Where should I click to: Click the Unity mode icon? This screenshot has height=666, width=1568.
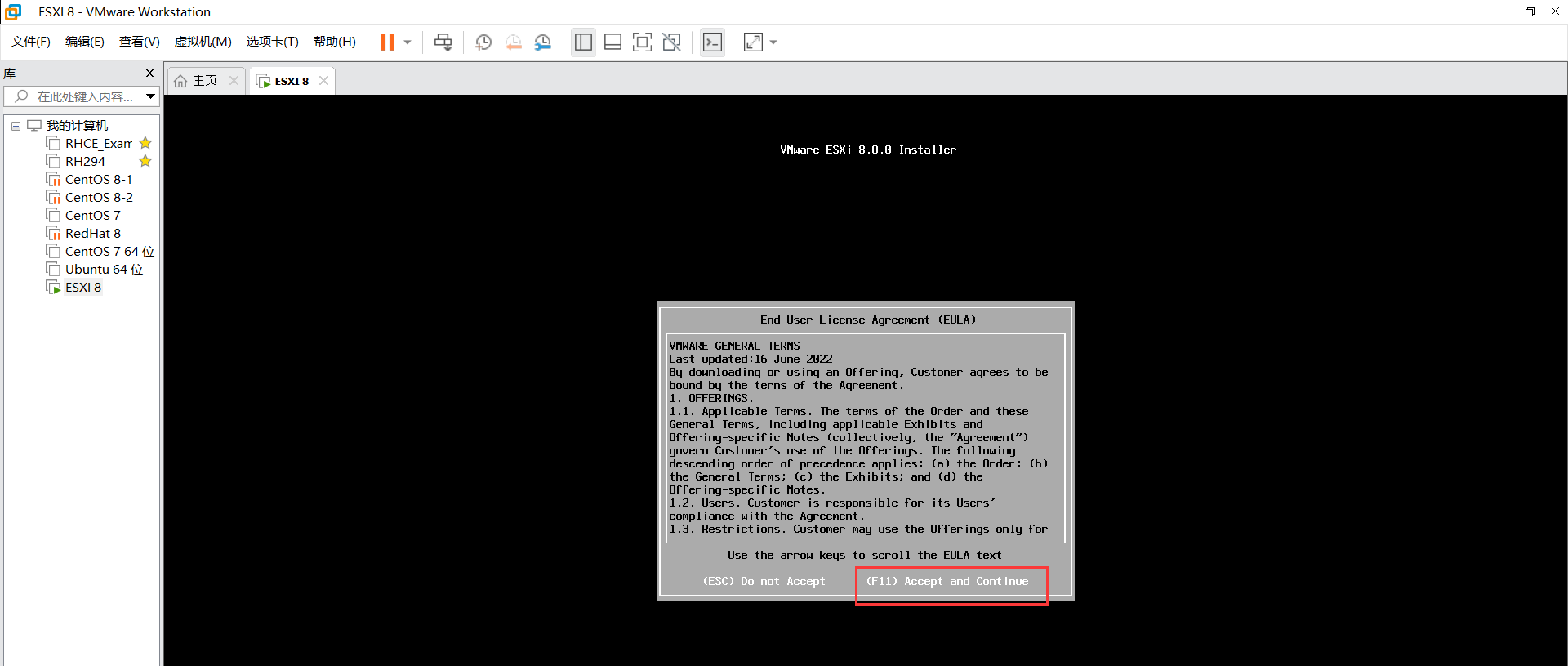click(671, 42)
